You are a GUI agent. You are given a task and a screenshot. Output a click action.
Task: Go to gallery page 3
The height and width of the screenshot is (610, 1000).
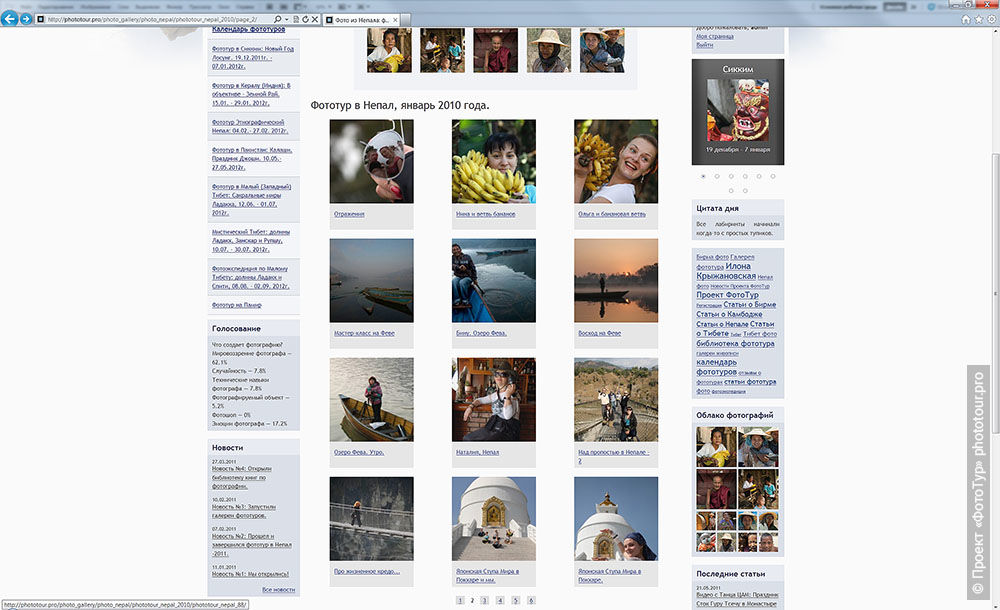(484, 600)
